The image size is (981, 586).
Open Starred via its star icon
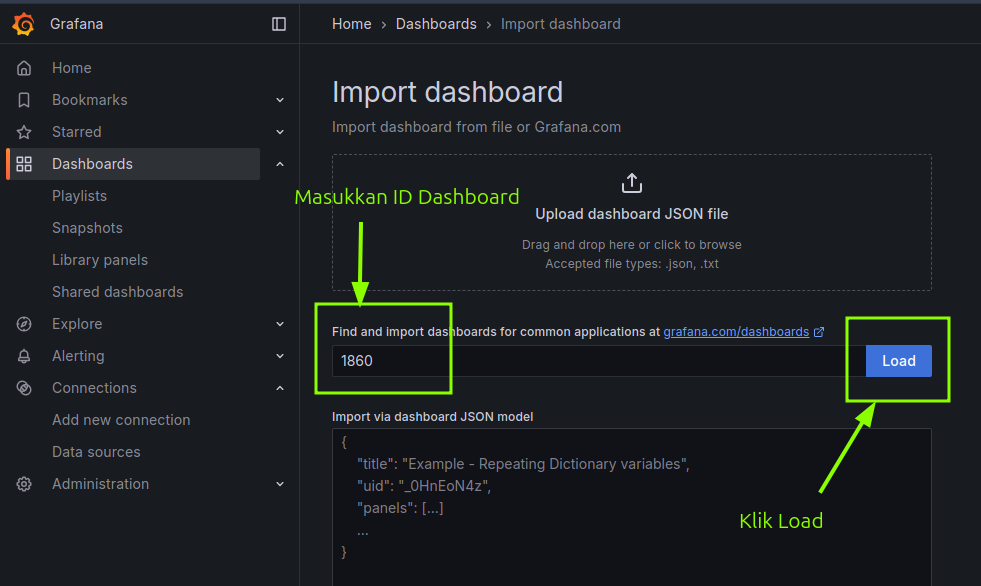(23, 131)
